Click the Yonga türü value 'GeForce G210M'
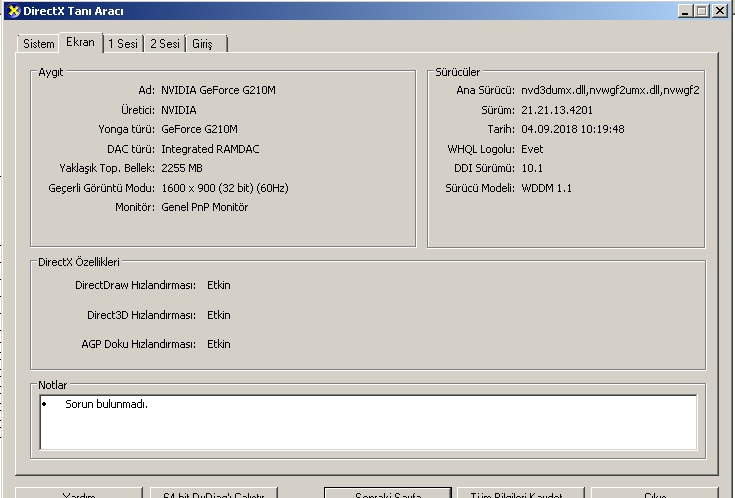Image resolution: width=735 pixels, height=498 pixels. [199, 129]
